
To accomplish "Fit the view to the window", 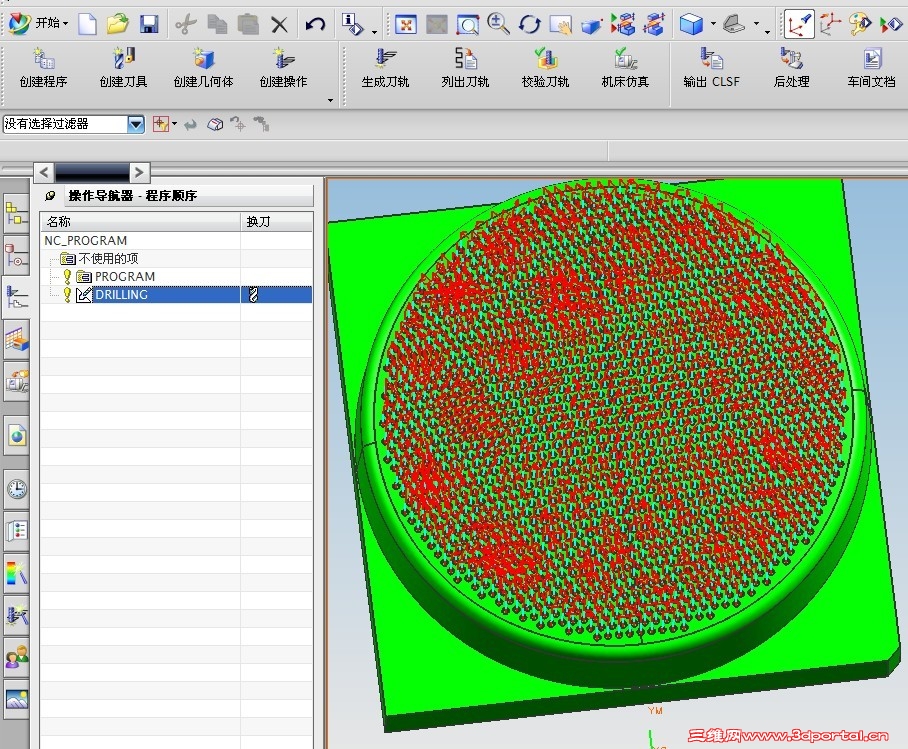I will 406,24.
